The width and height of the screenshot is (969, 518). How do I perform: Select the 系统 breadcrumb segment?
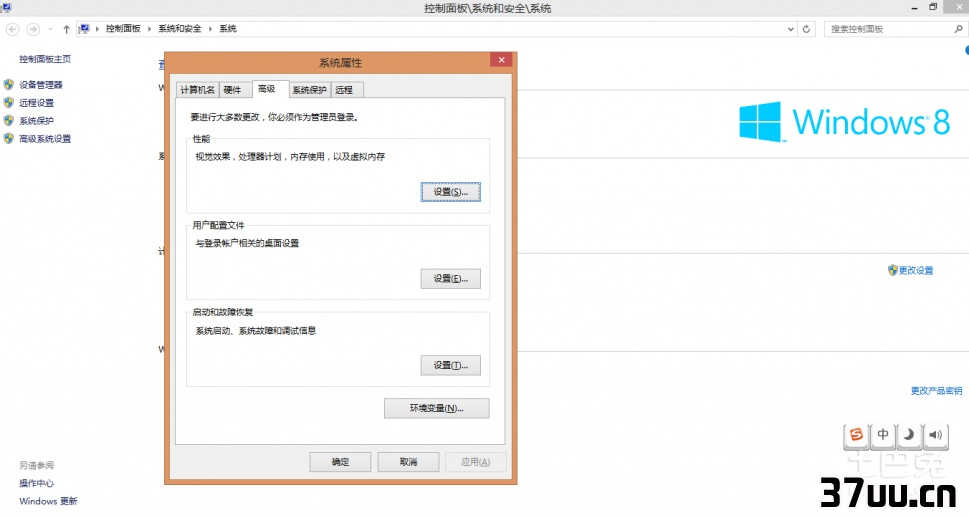coord(228,28)
